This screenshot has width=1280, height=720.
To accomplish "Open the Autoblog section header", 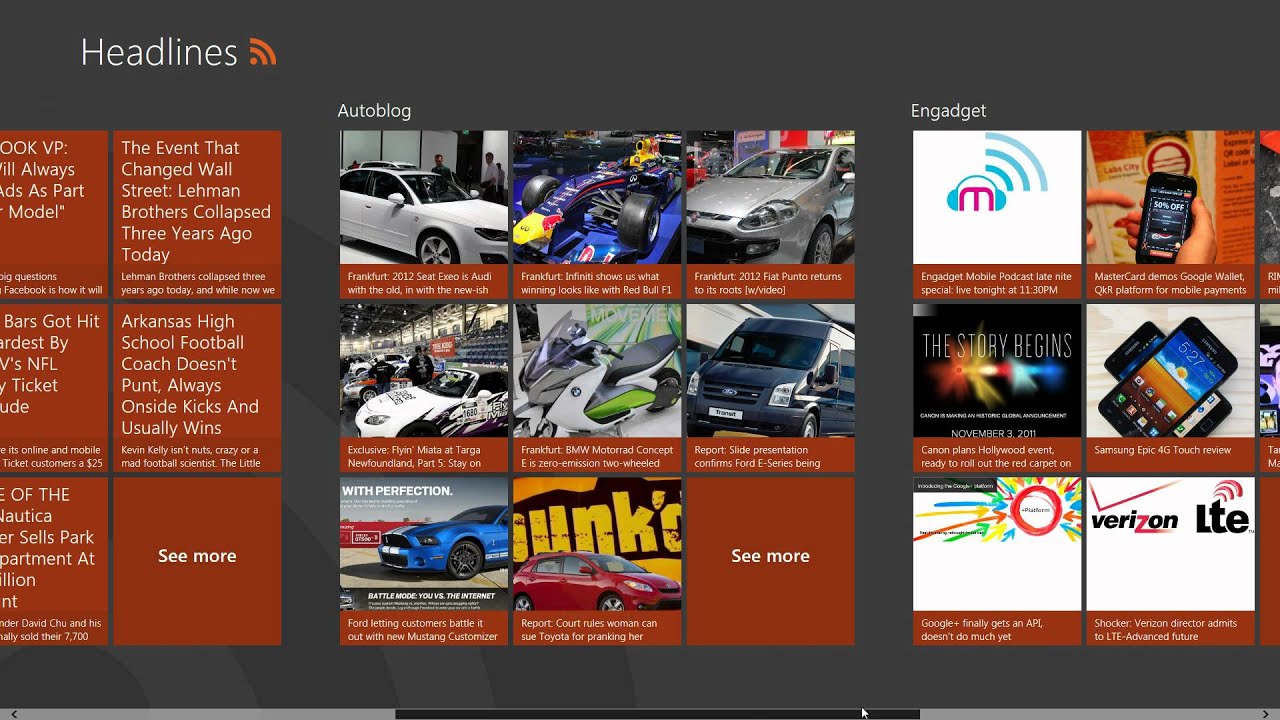I will 374,111.
